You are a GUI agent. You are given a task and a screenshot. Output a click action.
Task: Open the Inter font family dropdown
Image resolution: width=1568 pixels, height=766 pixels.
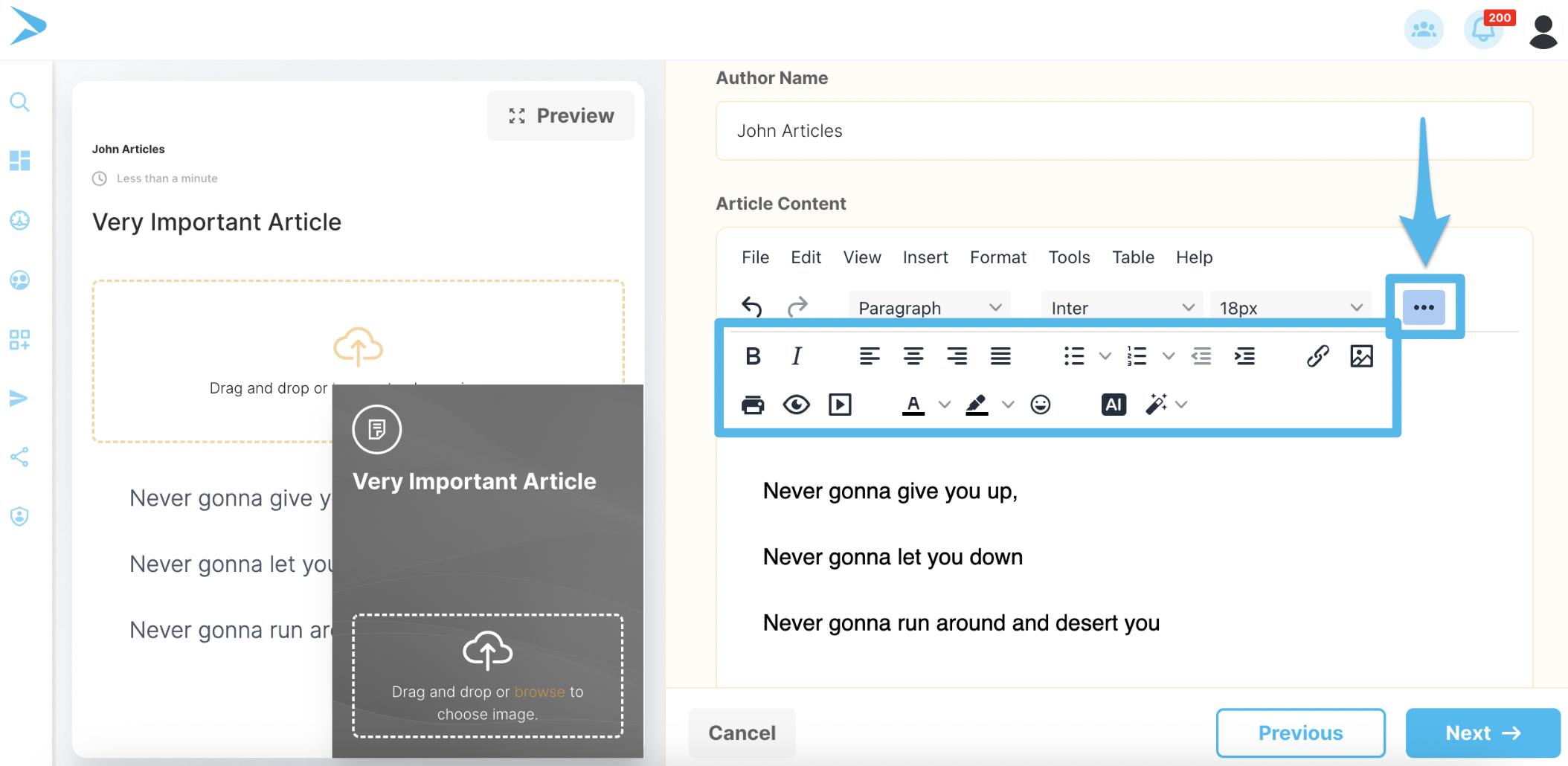point(1122,308)
